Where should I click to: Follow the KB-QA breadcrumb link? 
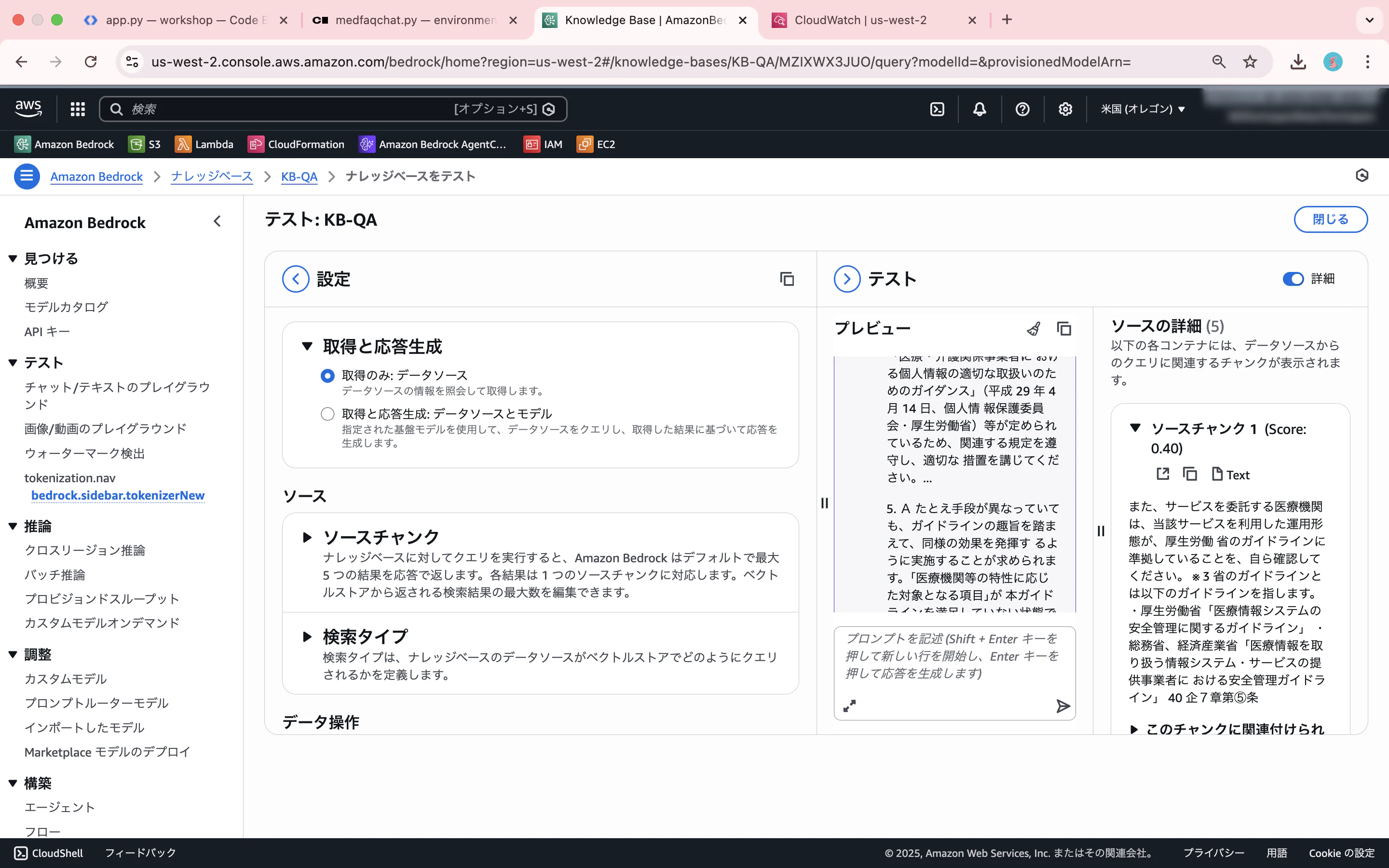point(299,176)
